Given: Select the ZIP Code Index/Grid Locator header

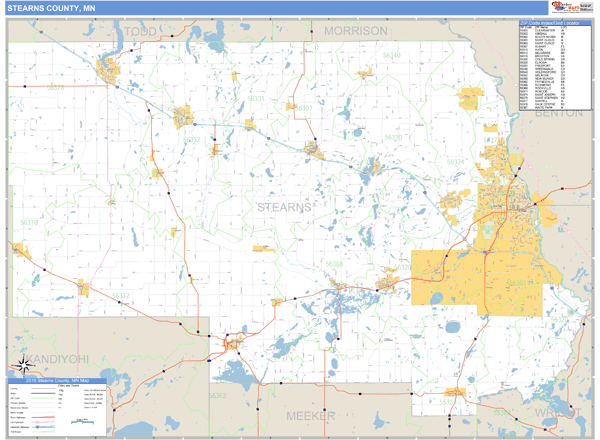Looking at the screenshot, I should coord(550,23).
